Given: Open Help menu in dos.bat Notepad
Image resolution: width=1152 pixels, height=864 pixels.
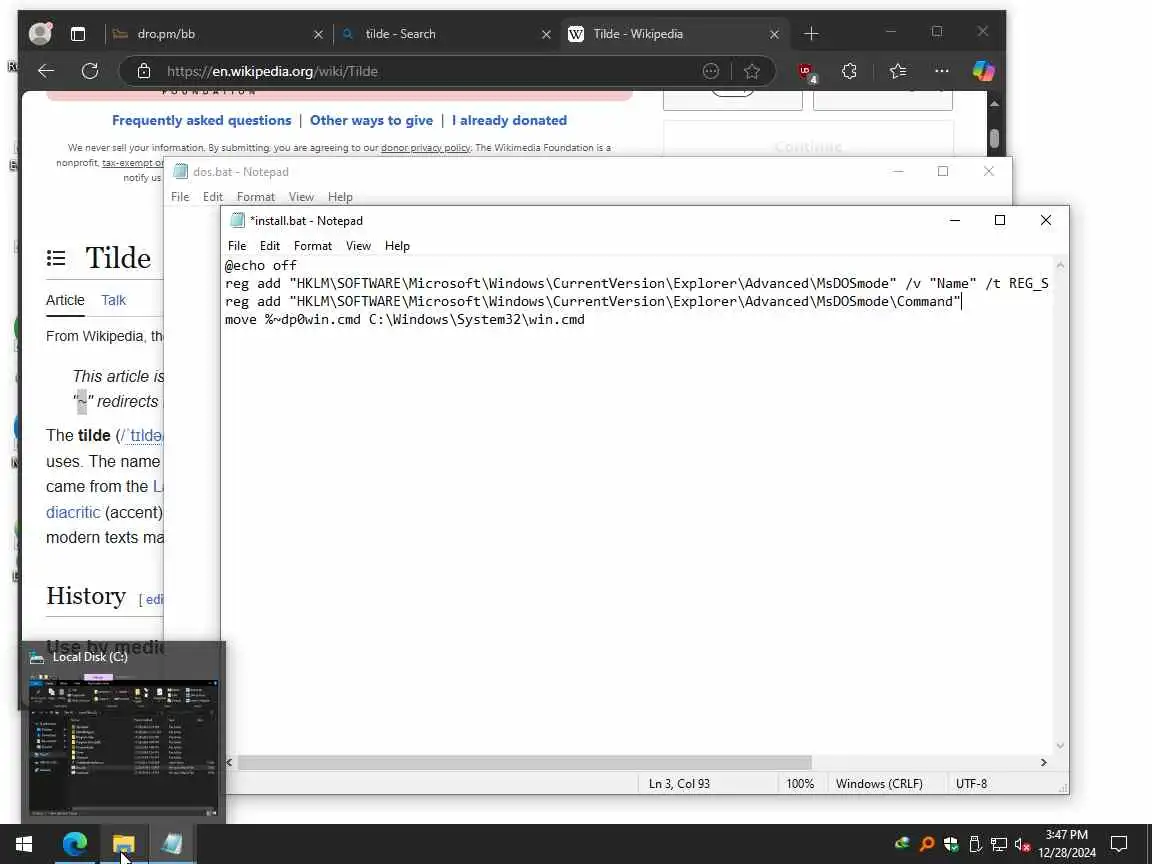Looking at the screenshot, I should [x=340, y=197].
